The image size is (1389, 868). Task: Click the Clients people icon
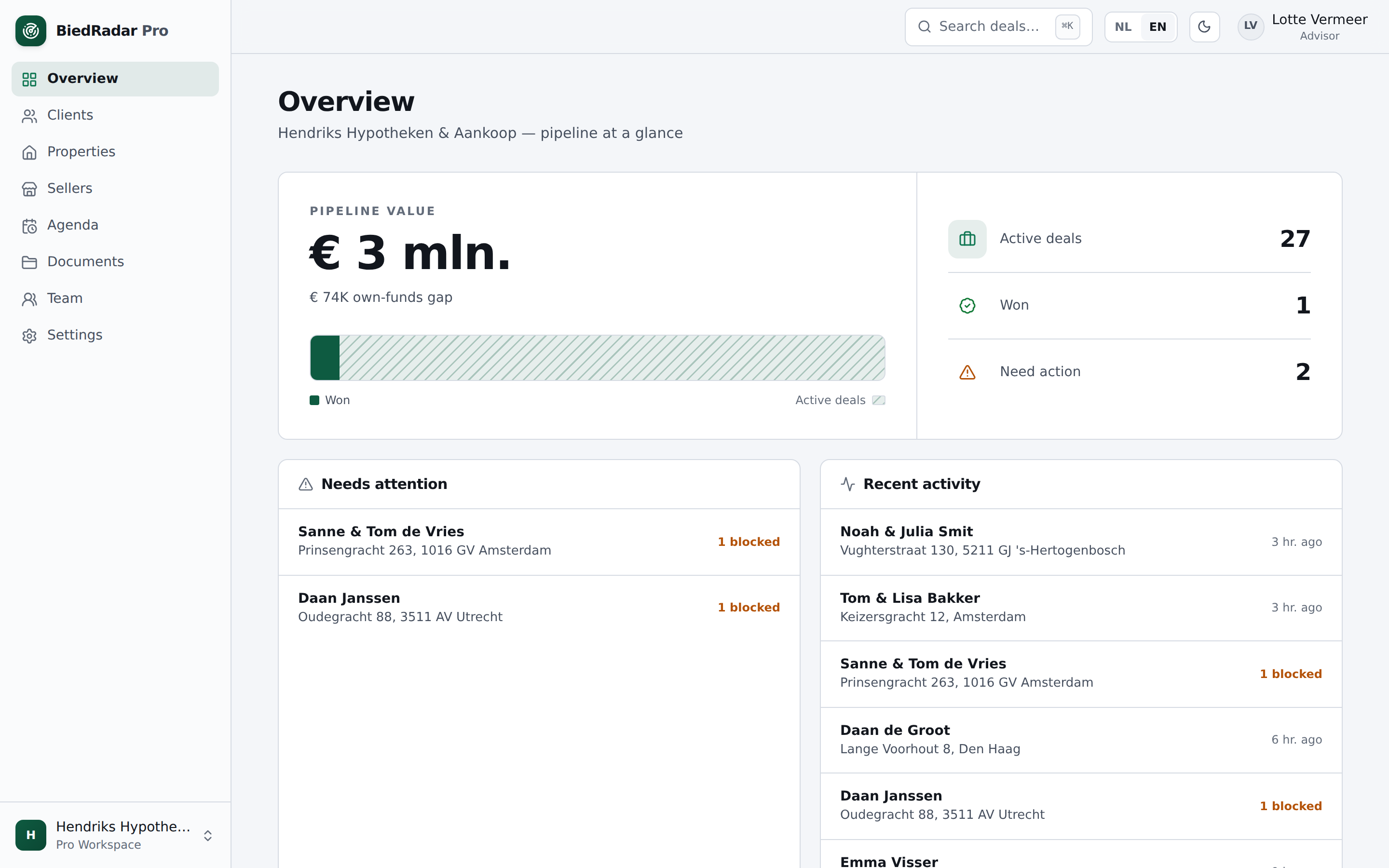(x=29, y=116)
